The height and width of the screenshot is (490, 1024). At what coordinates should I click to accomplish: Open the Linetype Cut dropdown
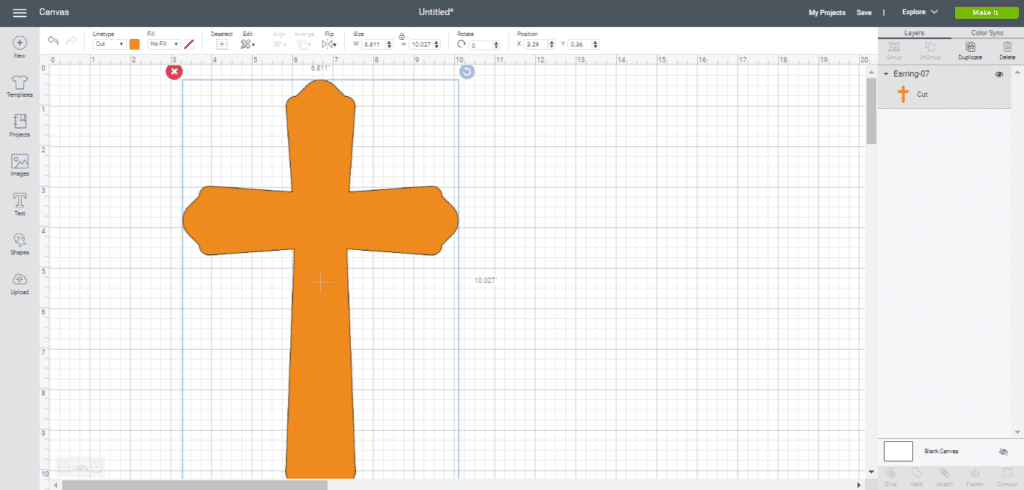[109, 44]
